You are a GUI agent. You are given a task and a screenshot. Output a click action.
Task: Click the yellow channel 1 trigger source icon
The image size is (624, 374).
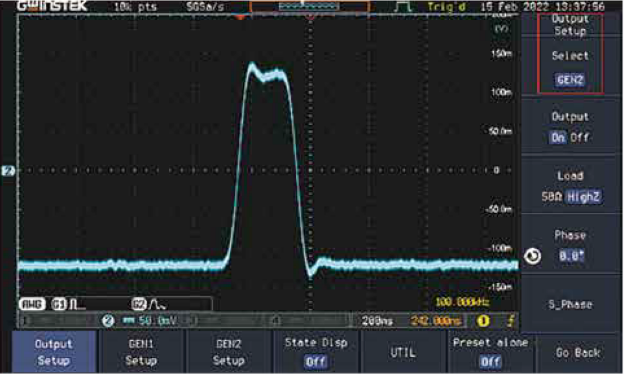483,321
